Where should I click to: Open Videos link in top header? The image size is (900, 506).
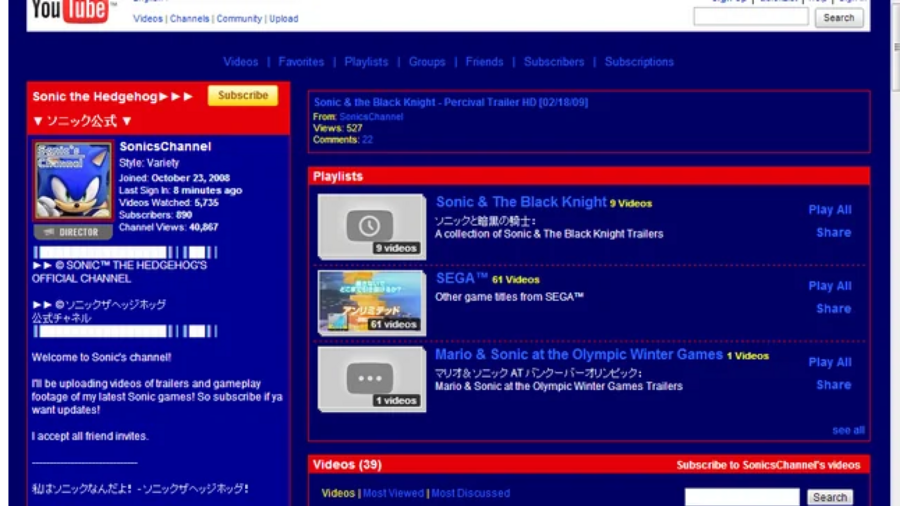pyautogui.click(x=148, y=18)
